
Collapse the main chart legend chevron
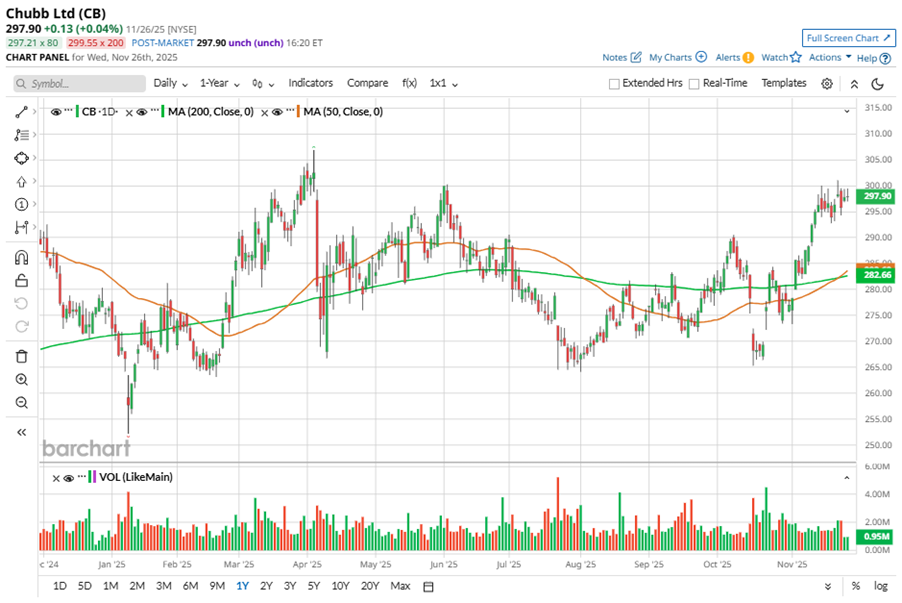click(846, 112)
